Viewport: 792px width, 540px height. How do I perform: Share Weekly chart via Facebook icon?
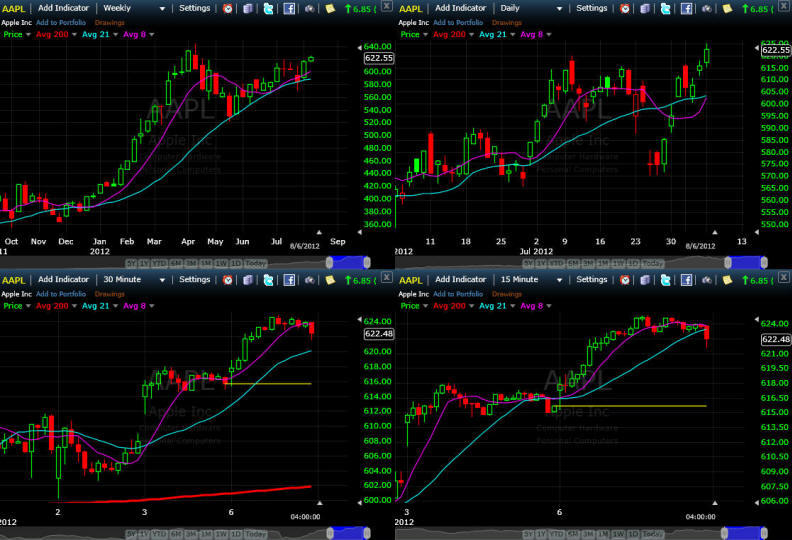[x=289, y=9]
